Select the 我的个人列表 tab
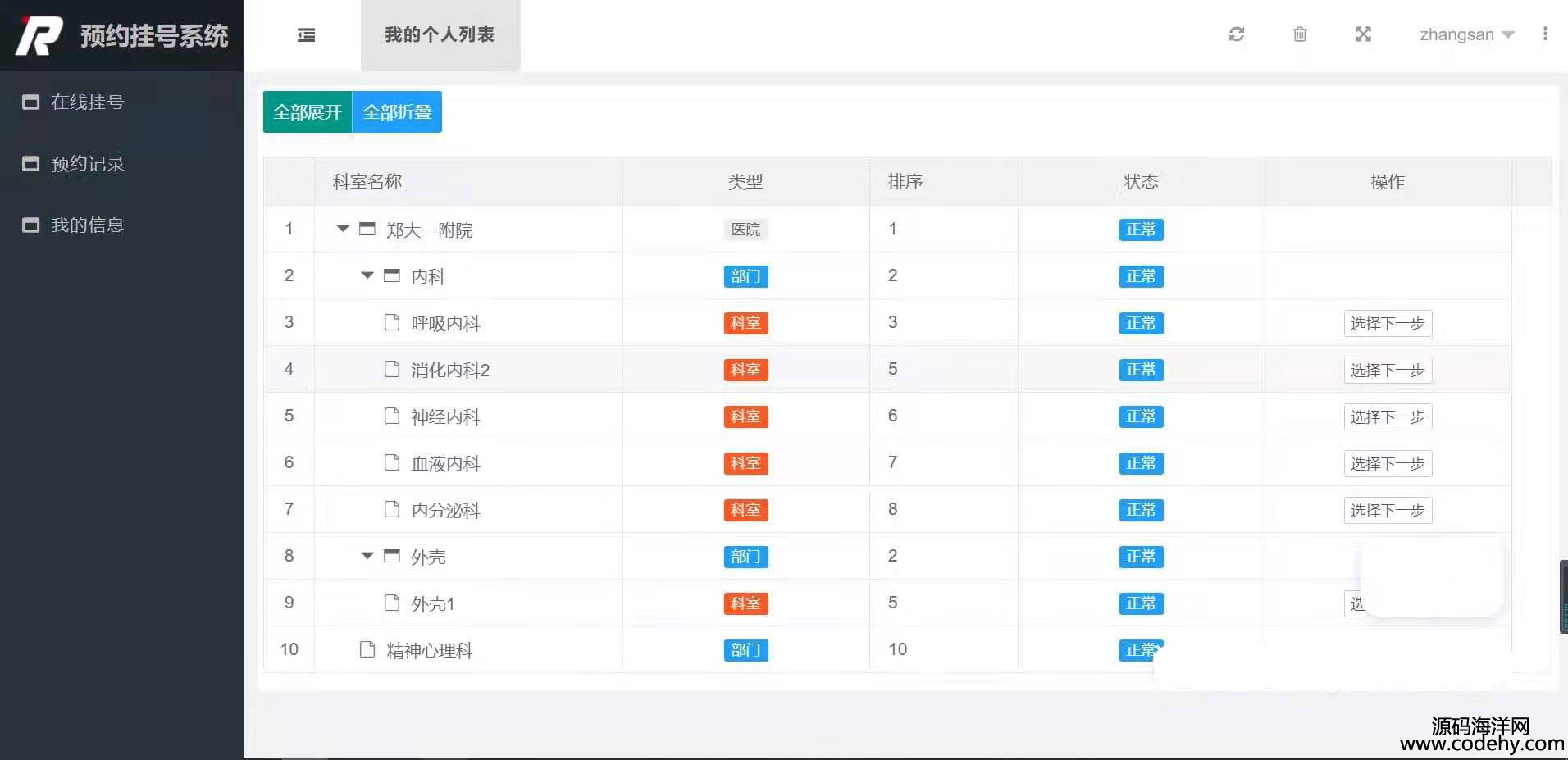1568x760 pixels. click(440, 35)
